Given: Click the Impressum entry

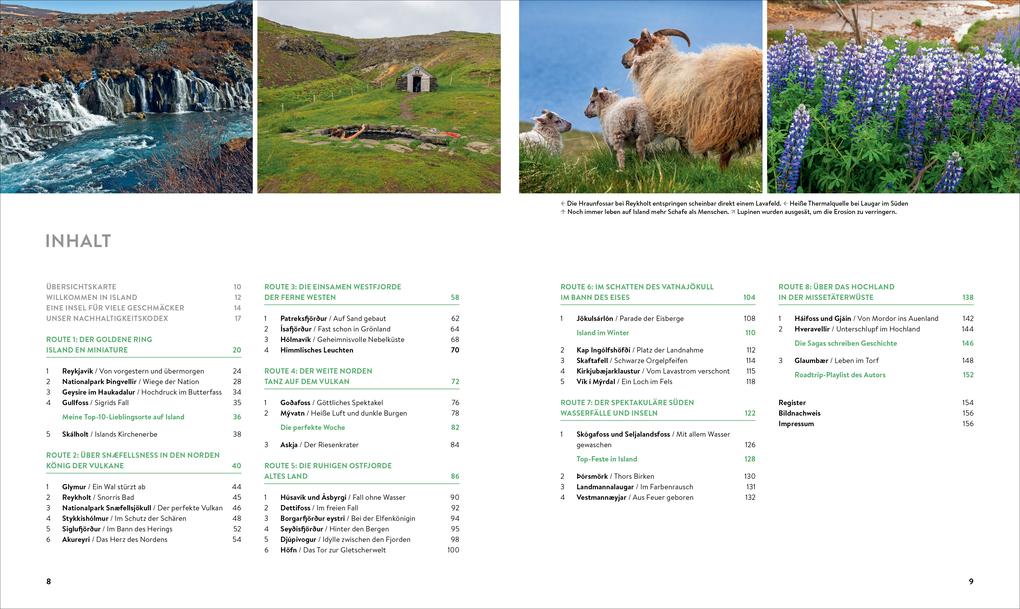Looking at the screenshot, I should click(x=796, y=424).
